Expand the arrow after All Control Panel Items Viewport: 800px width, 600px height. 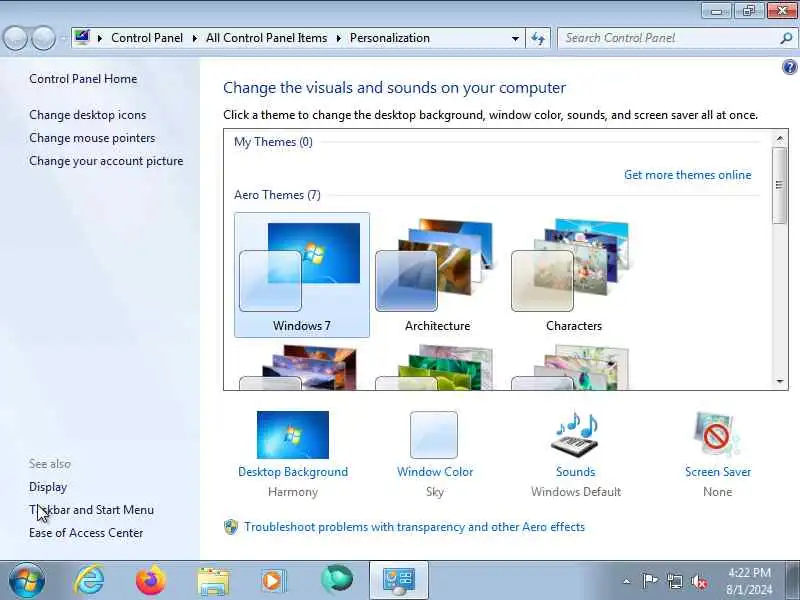point(338,38)
